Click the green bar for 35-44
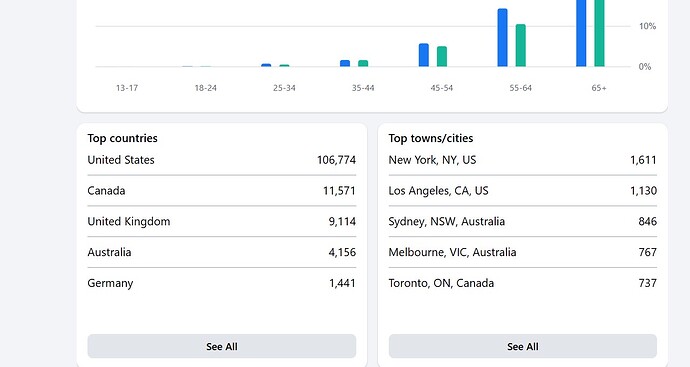 pos(363,63)
